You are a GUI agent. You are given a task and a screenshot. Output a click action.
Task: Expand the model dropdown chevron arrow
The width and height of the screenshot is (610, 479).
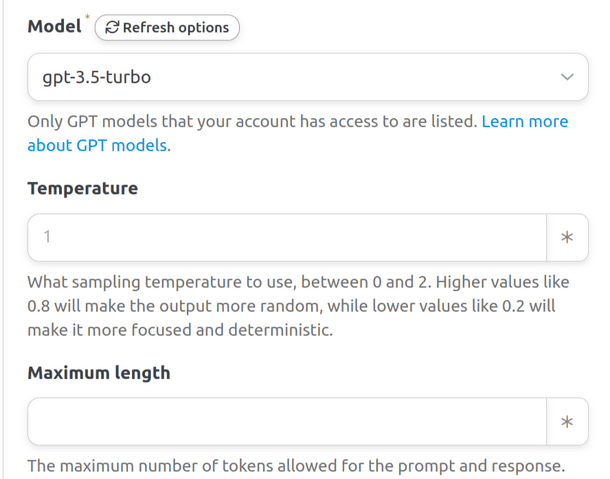pos(567,77)
